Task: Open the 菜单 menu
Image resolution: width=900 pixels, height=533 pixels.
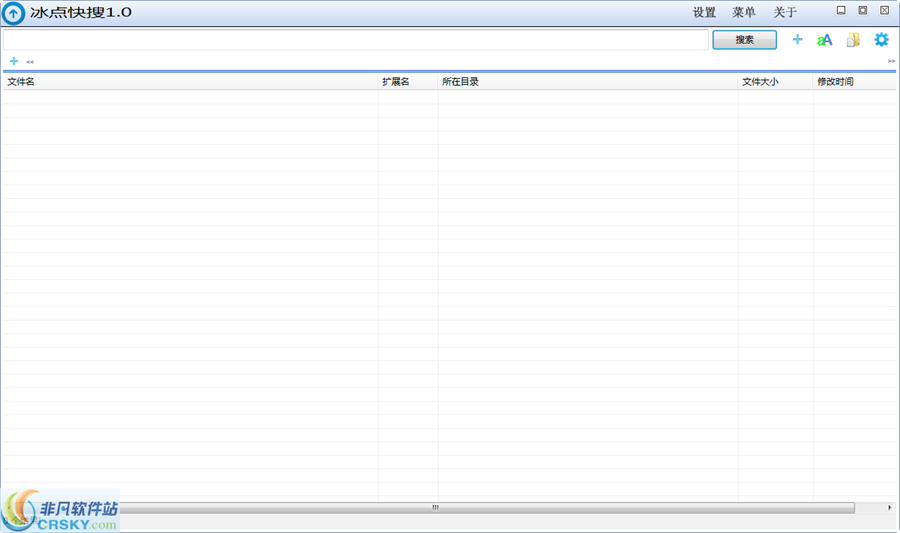Action: click(744, 12)
